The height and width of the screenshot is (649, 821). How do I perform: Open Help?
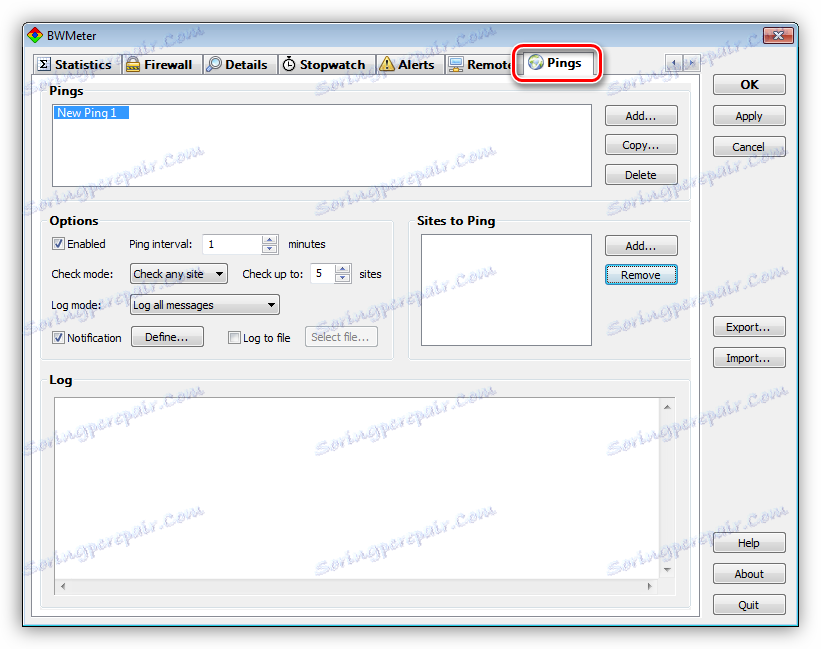pos(749,543)
